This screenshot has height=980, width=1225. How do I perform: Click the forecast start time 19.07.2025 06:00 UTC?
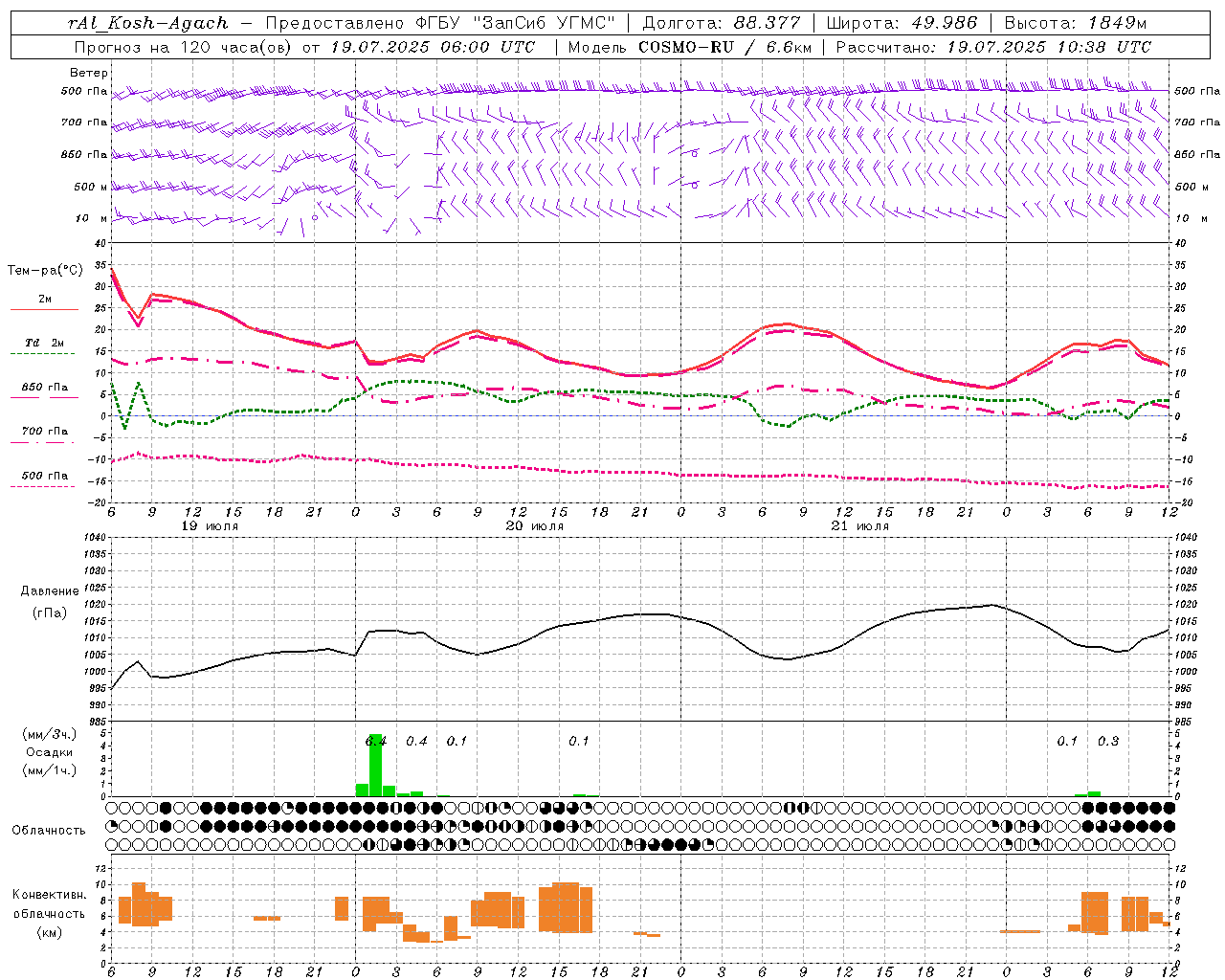coord(433,46)
